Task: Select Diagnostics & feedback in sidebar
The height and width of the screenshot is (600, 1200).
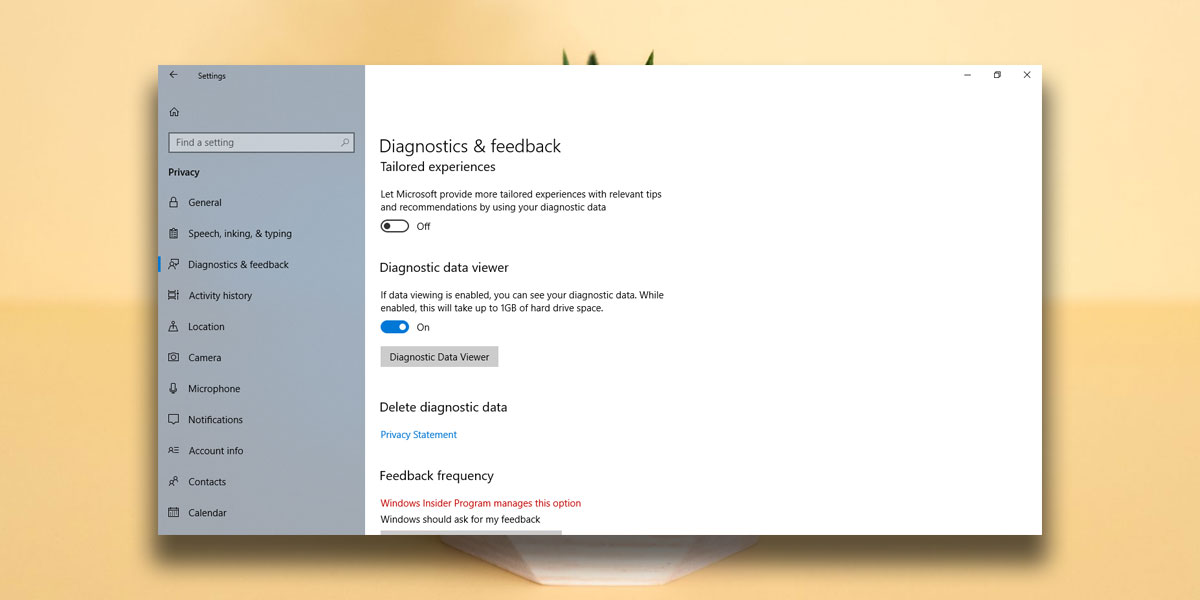Action: click(261, 264)
